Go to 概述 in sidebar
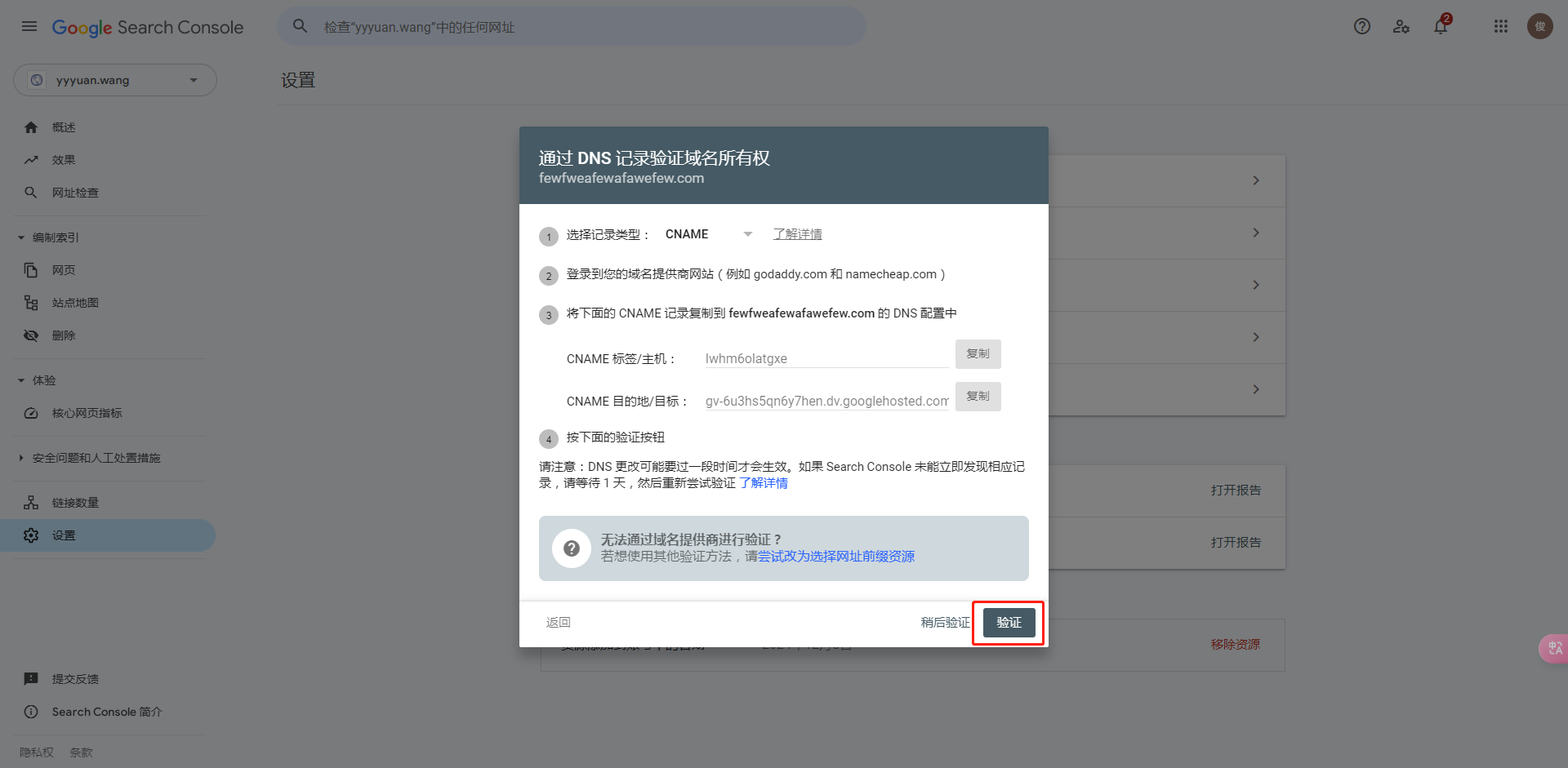 pos(64,127)
